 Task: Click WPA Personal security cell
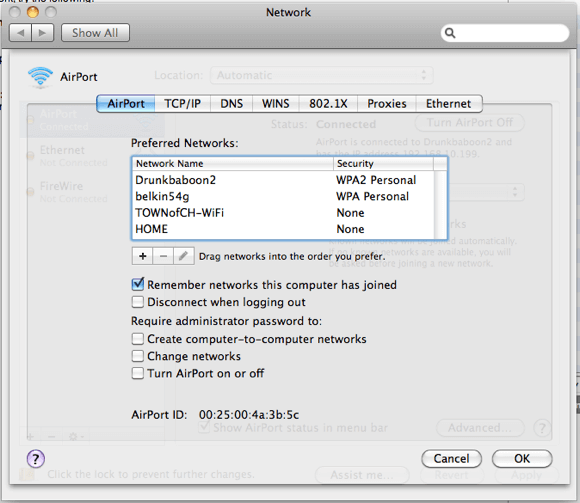pyautogui.click(x=372, y=196)
